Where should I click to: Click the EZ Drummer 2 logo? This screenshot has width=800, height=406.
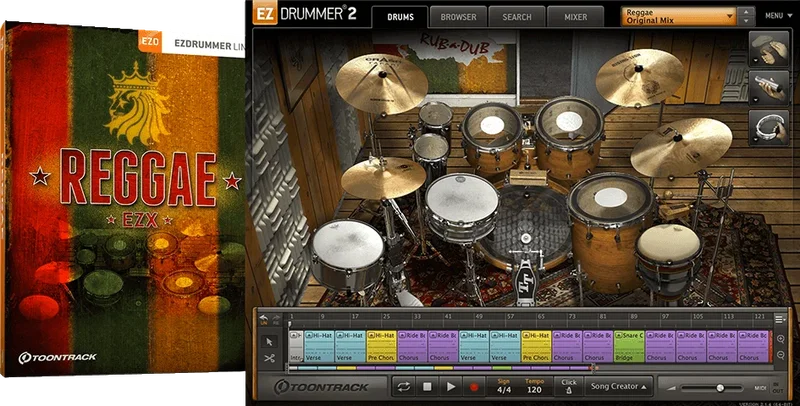coord(305,14)
